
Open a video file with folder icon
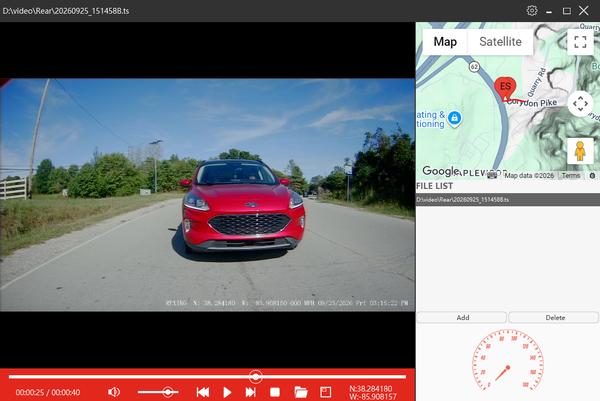301,392
